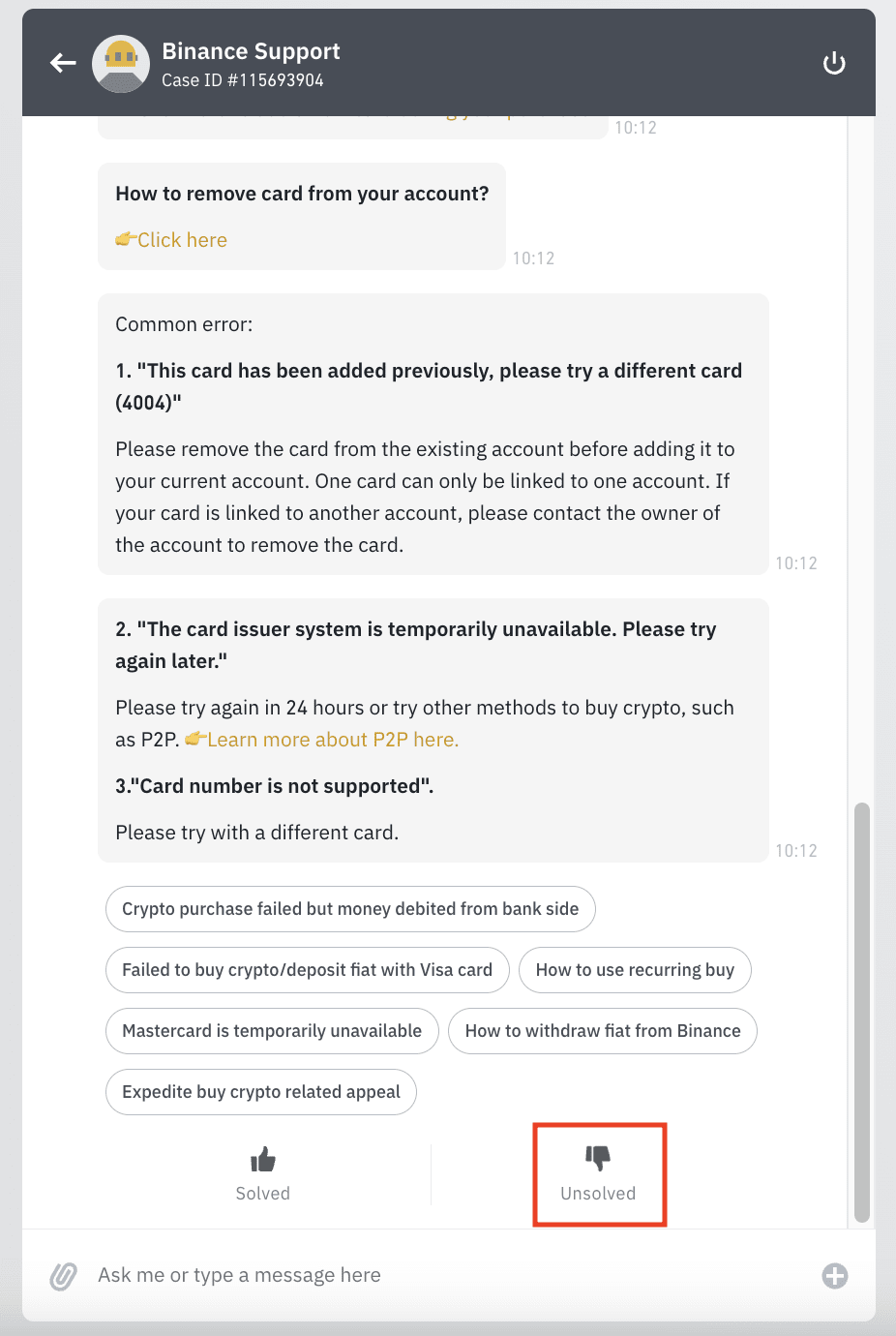Click the thumbs-up Solved icon

coord(263,1160)
